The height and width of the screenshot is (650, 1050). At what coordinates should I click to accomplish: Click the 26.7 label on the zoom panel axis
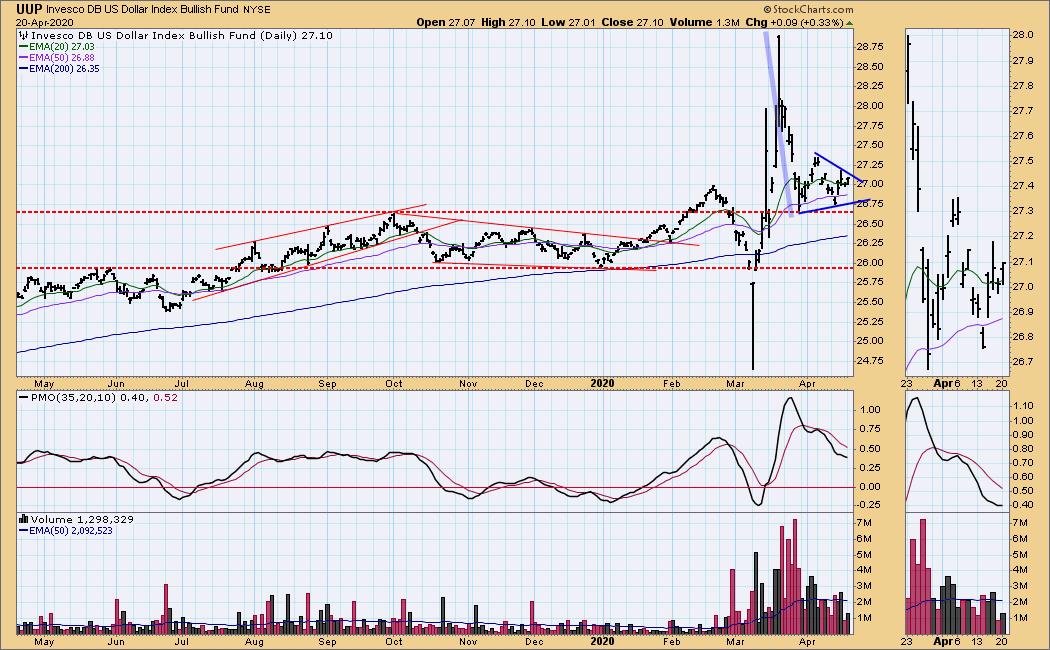(x=1022, y=361)
